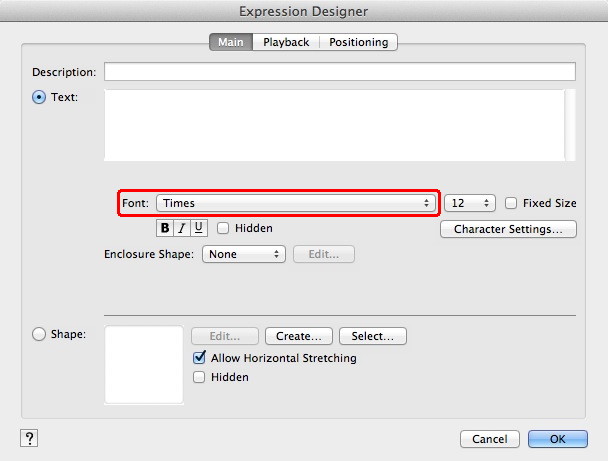Select the Text radio button

(40, 97)
